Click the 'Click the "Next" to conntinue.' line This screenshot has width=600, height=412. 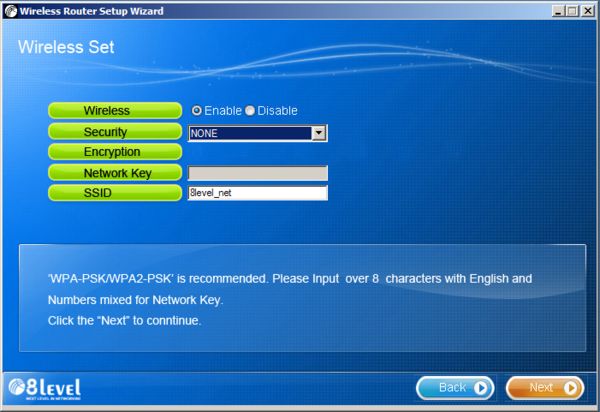tap(124, 321)
